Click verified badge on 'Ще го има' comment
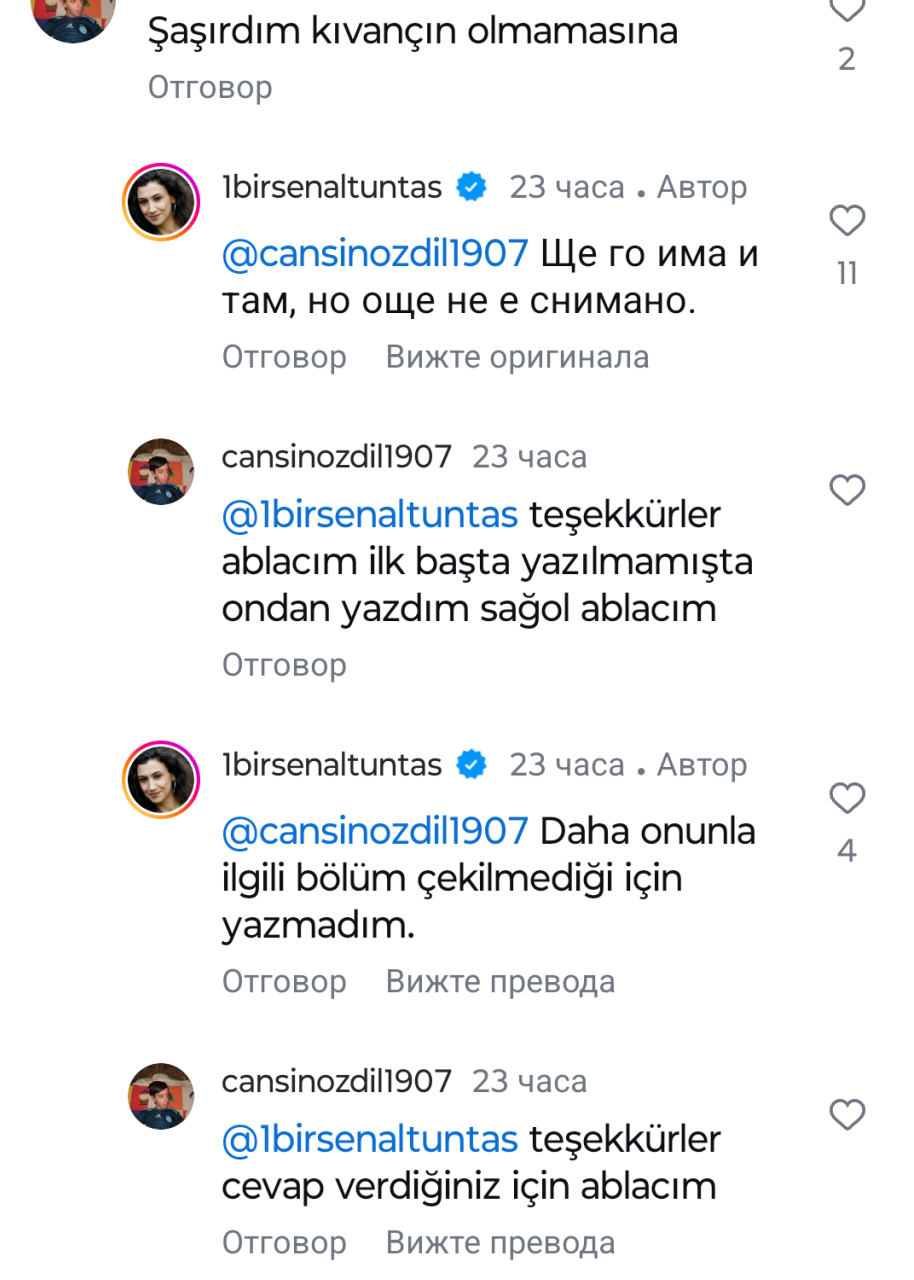914x1280 pixels. coord(472,187)
